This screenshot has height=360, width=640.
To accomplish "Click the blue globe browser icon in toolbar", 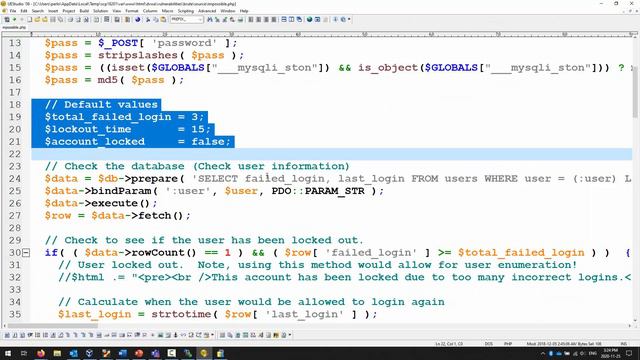I will coord(138,19).
